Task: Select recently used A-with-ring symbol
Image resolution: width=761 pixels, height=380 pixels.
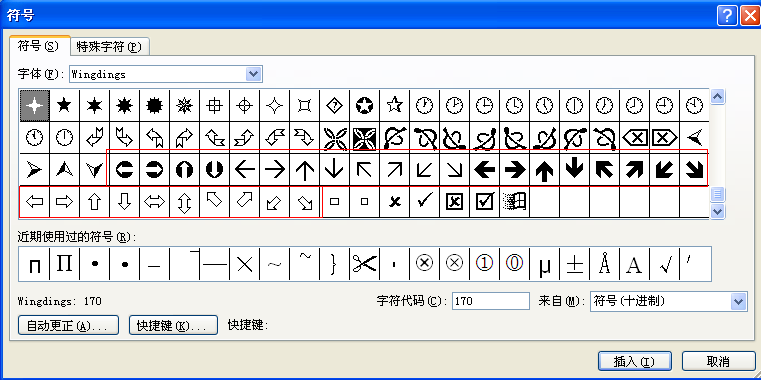Action: pos(605,264)
